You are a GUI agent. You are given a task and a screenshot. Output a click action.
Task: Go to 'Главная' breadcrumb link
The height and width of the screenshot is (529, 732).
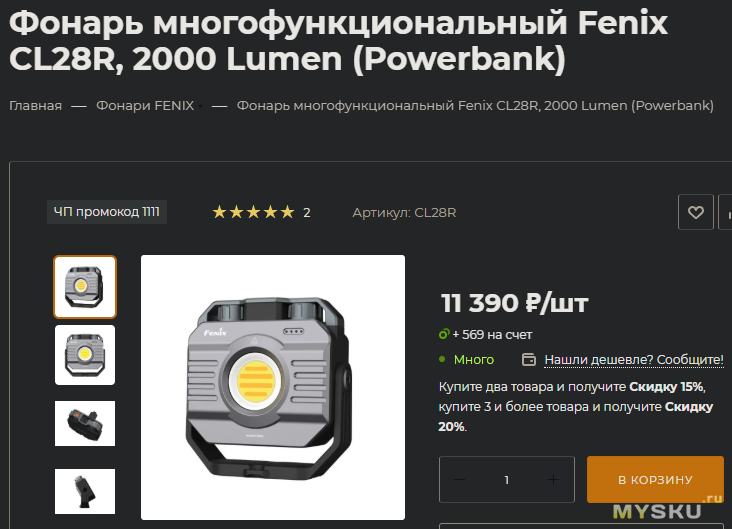click(35, 106)
